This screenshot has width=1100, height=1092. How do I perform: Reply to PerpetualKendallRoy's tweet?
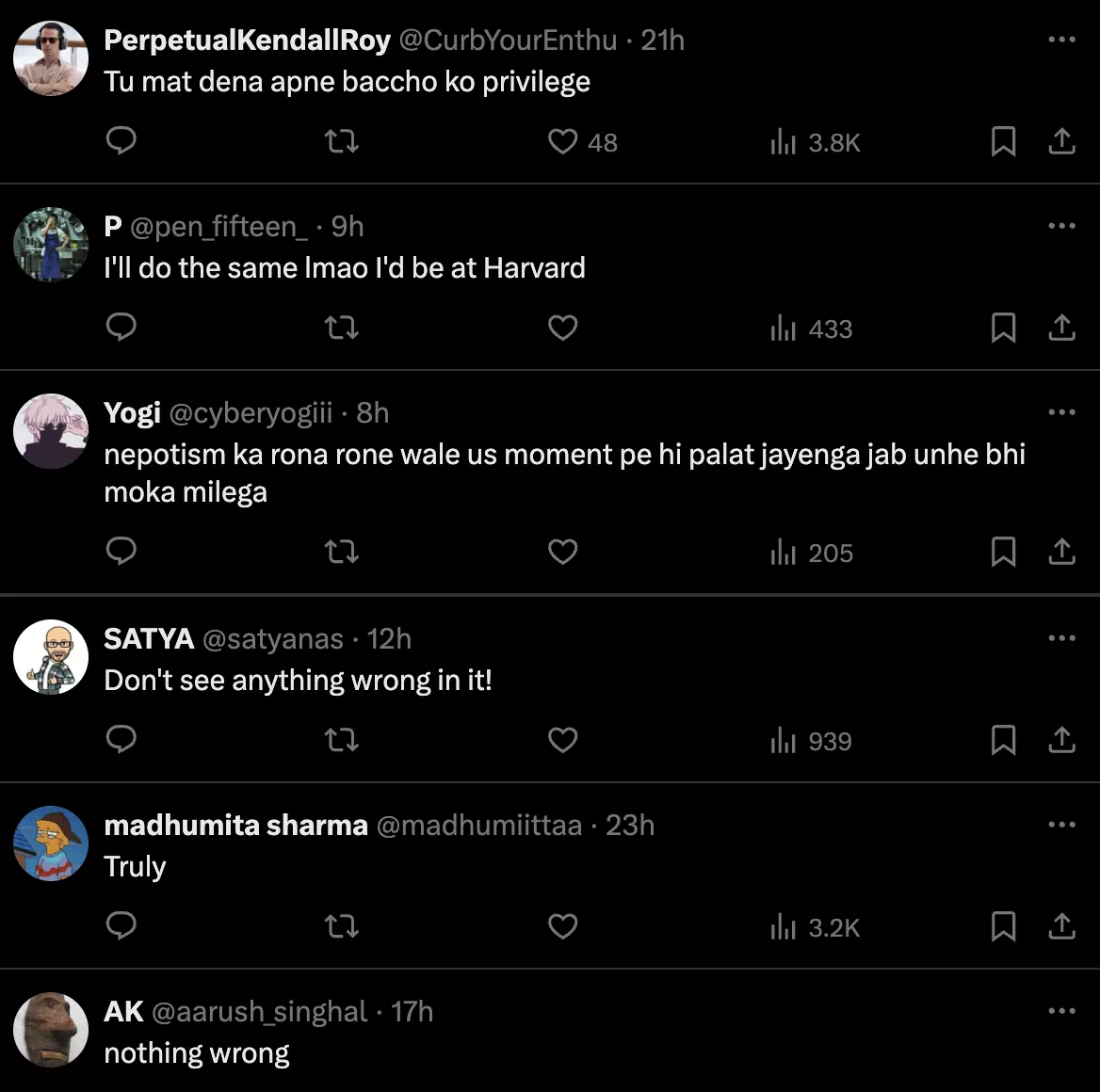pos(121,142)
